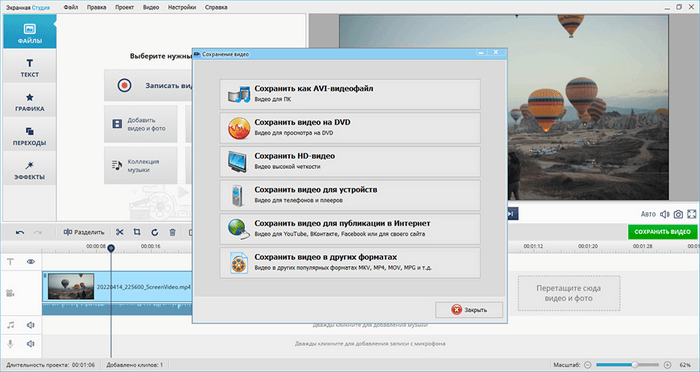Click the next frame playback button

[512, 214]
